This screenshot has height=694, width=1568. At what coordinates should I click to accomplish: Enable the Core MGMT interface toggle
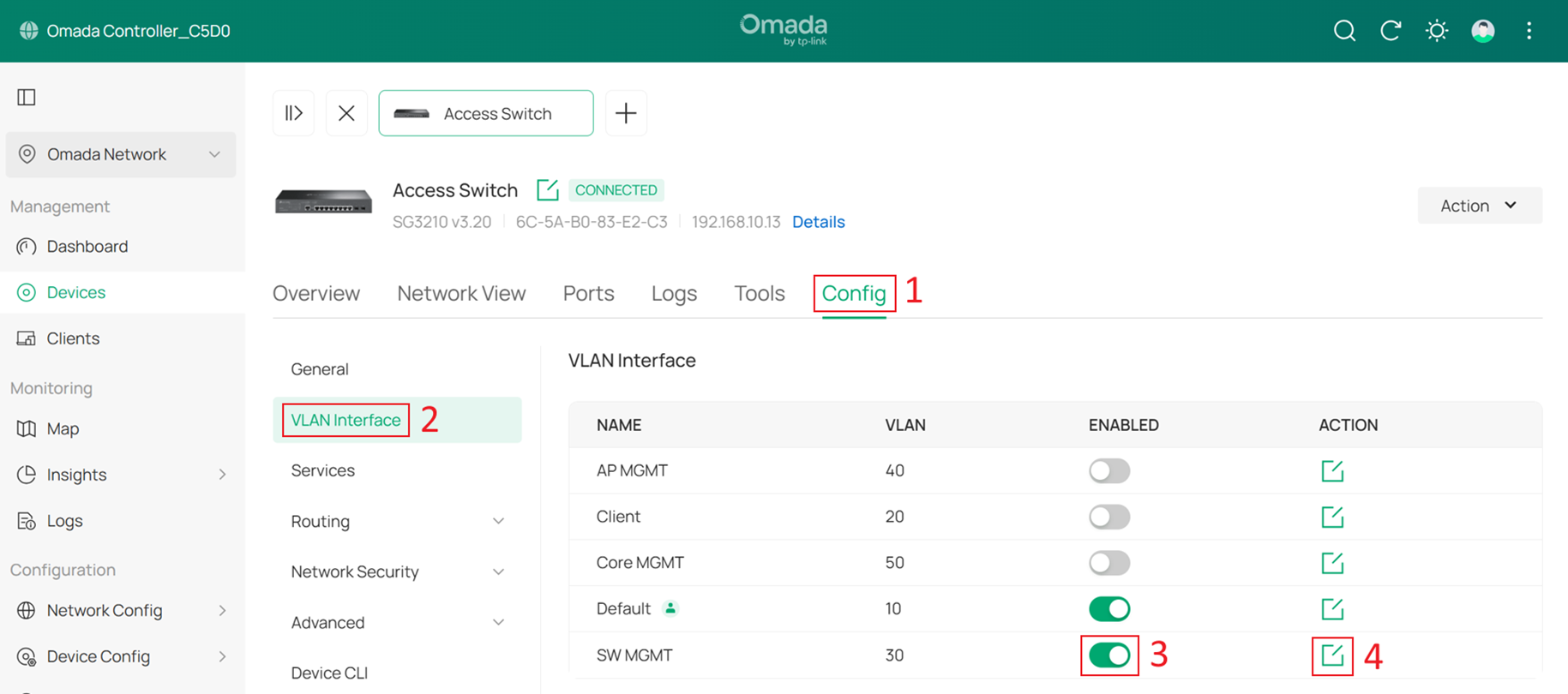tap(1109, 563)
